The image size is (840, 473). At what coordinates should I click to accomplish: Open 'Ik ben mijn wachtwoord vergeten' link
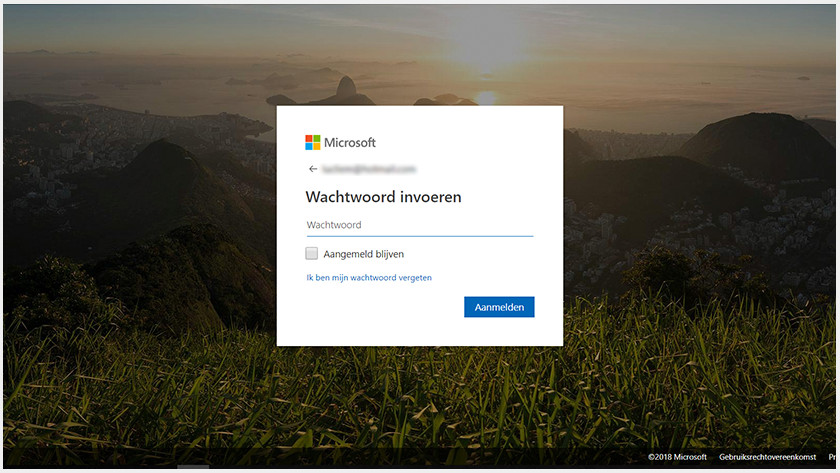369,278
